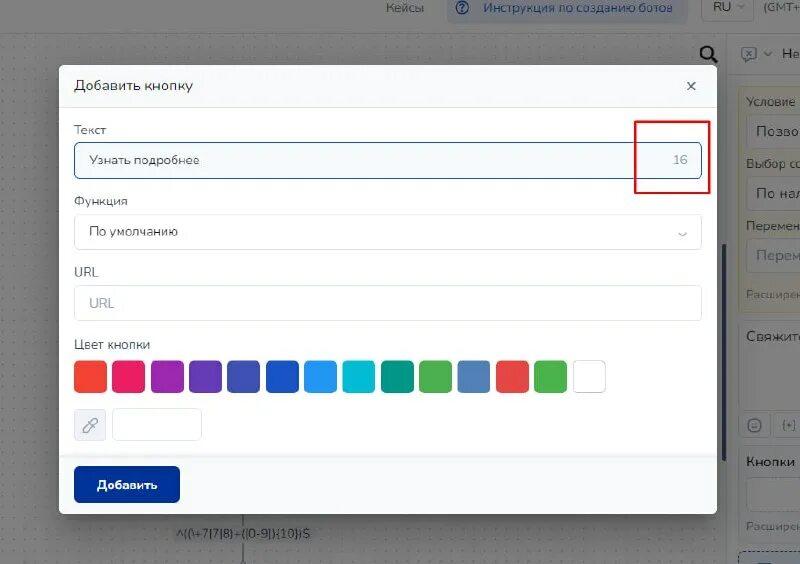Click the eyedropper color picker icon
800x564 pixels.
(90, 425)
